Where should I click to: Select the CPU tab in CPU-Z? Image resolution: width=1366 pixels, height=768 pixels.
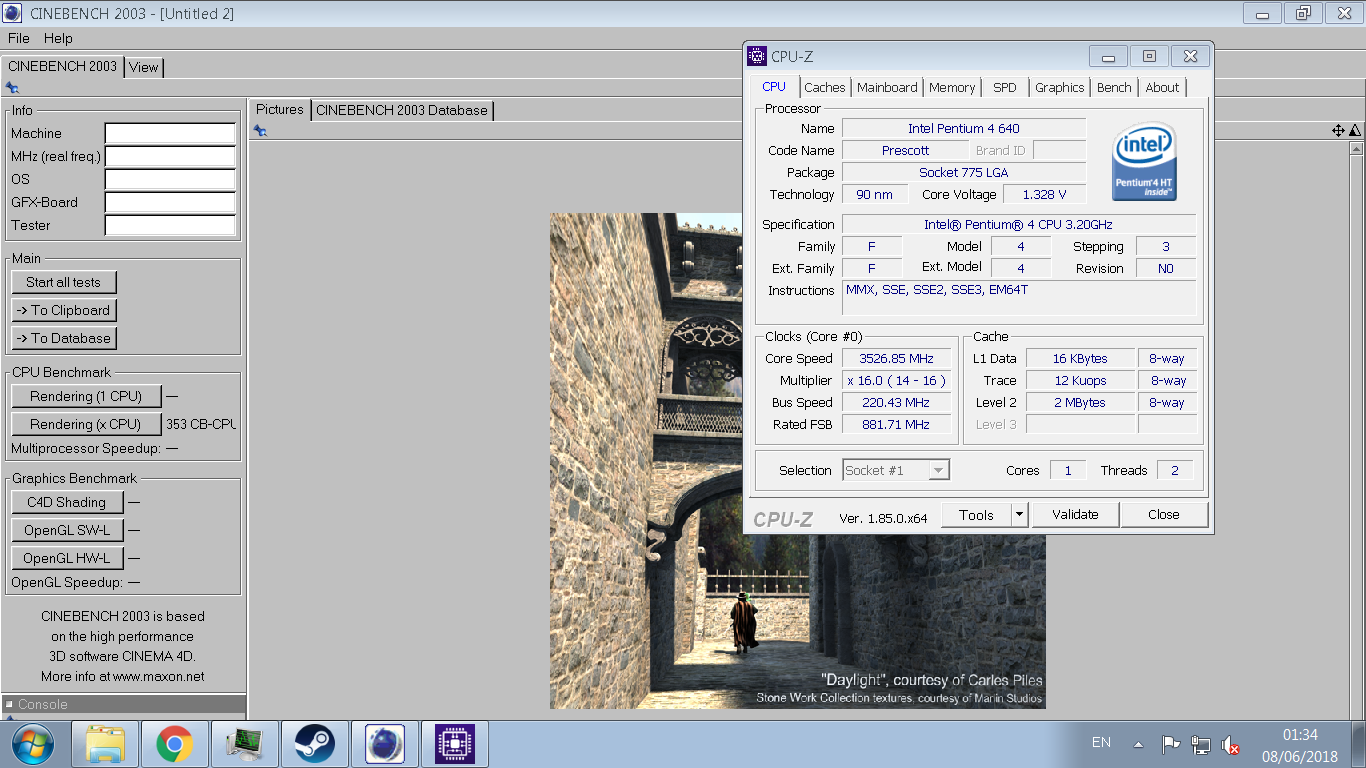(x=774, y=86)
